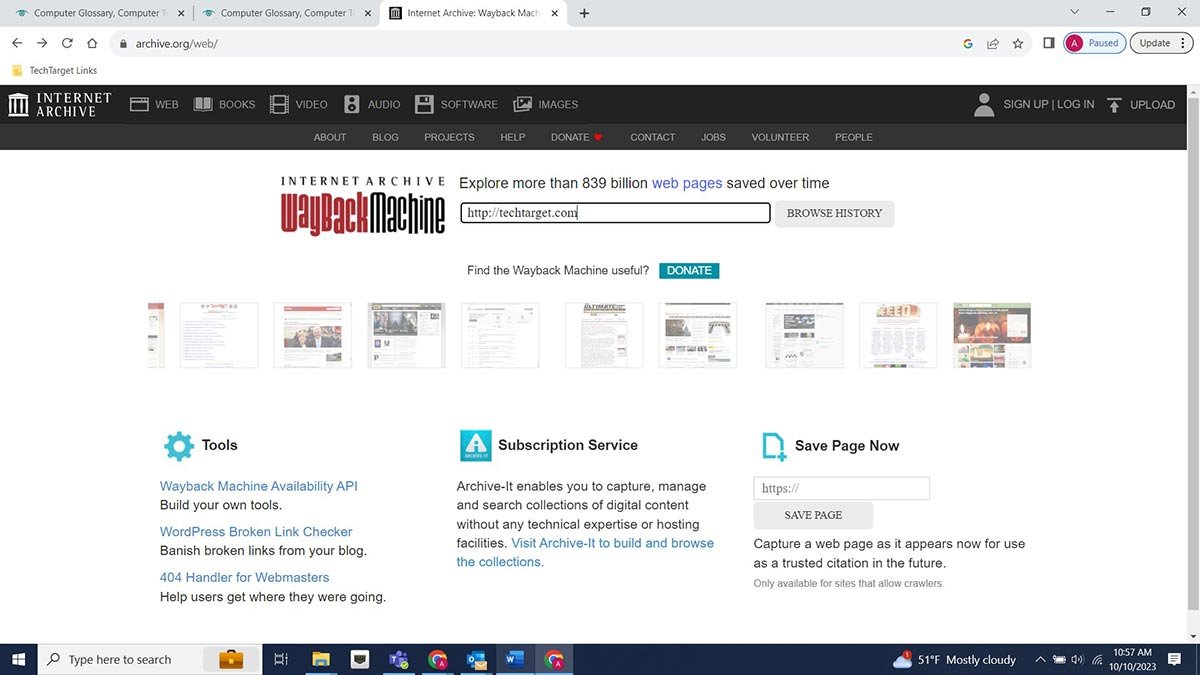
Task: Click the WordPress Broken Link Checker link
Action: pyautogui.click(x=256, y=532)
